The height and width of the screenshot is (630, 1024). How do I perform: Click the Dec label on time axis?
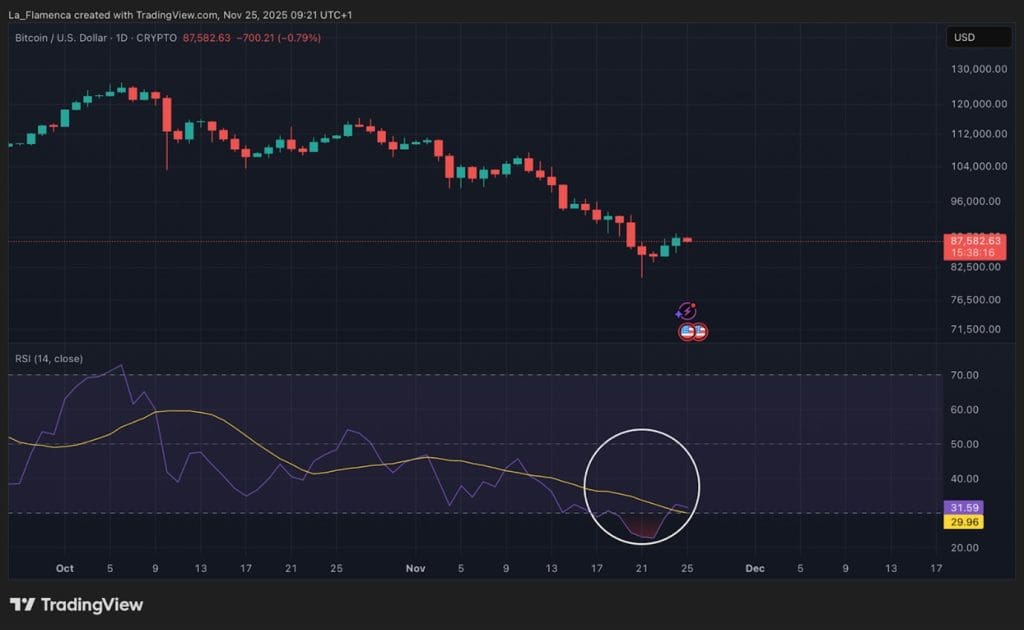click(755, 568)
